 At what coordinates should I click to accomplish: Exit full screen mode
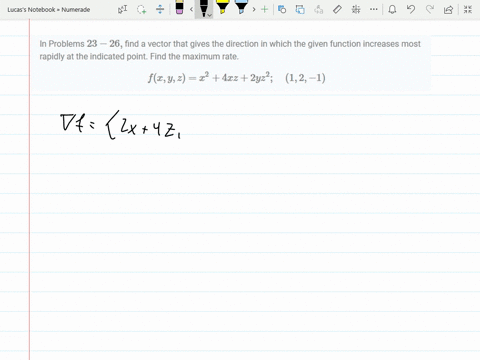click(x=468, y=9)
